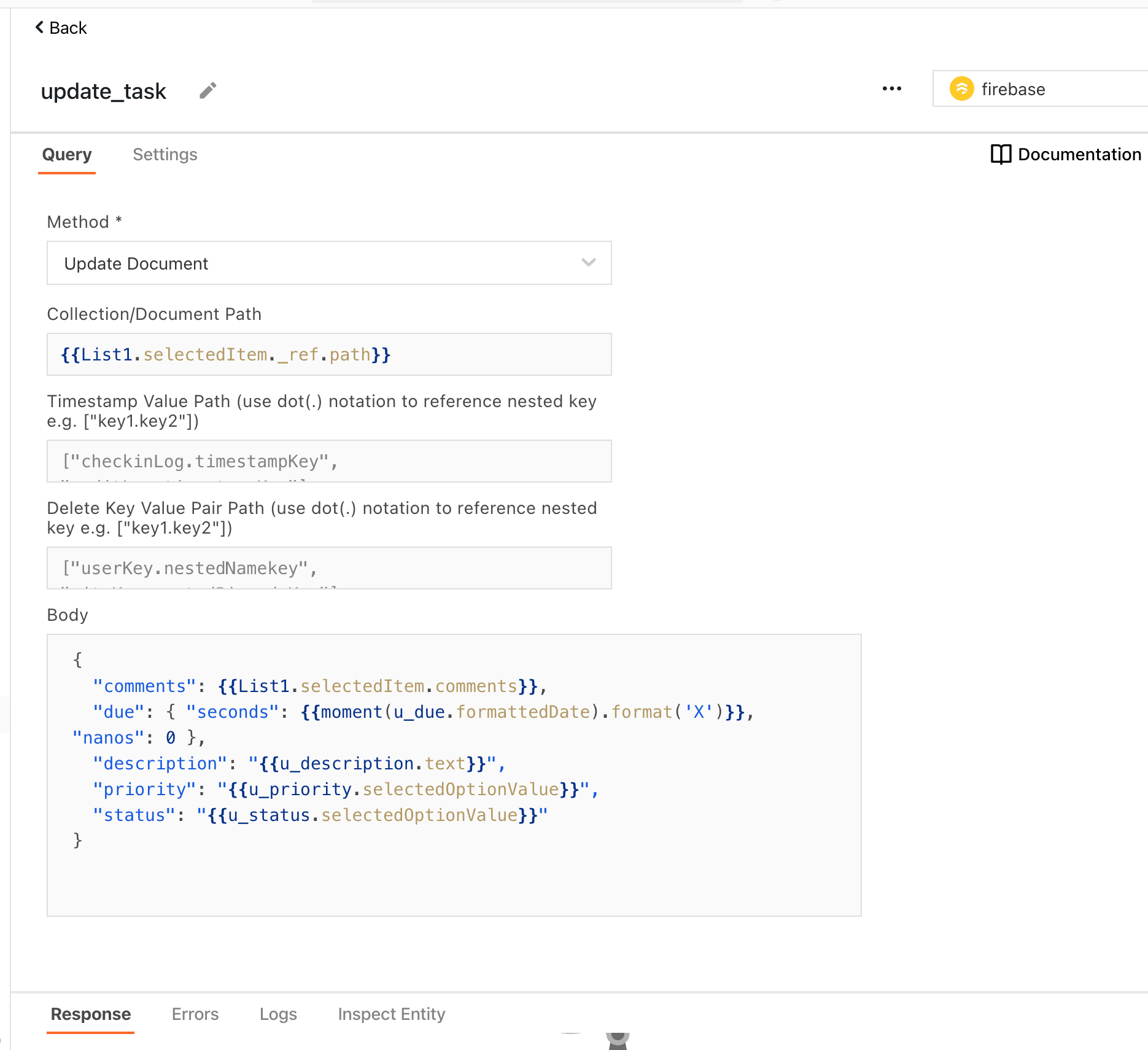Screen dimensions: 1148x1050
Task: Select the Query tab
Action: pyautogui.click(x=67, y=155)
